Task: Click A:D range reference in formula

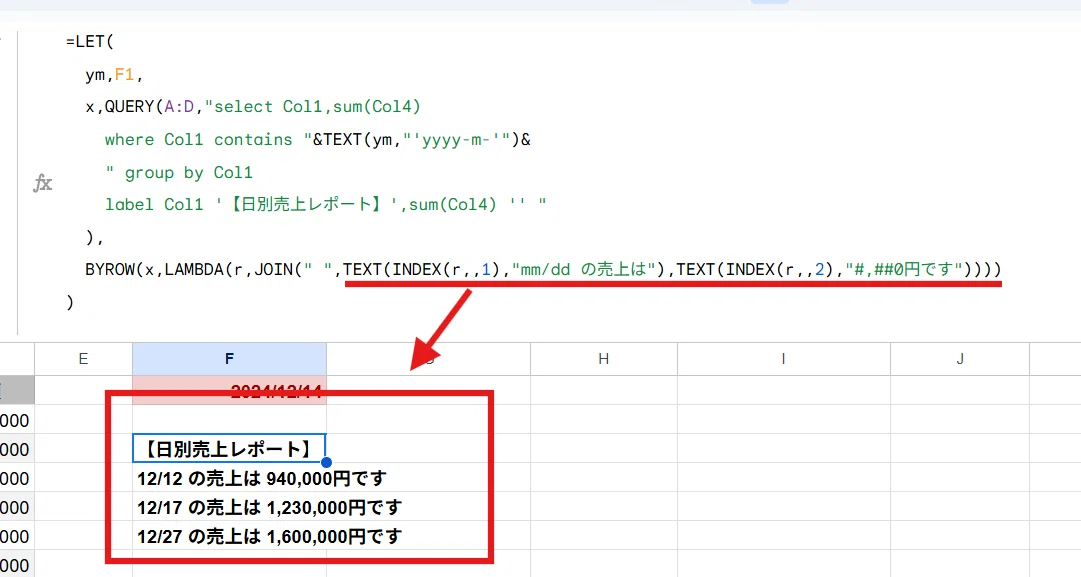Action: [x=179, y=107]
